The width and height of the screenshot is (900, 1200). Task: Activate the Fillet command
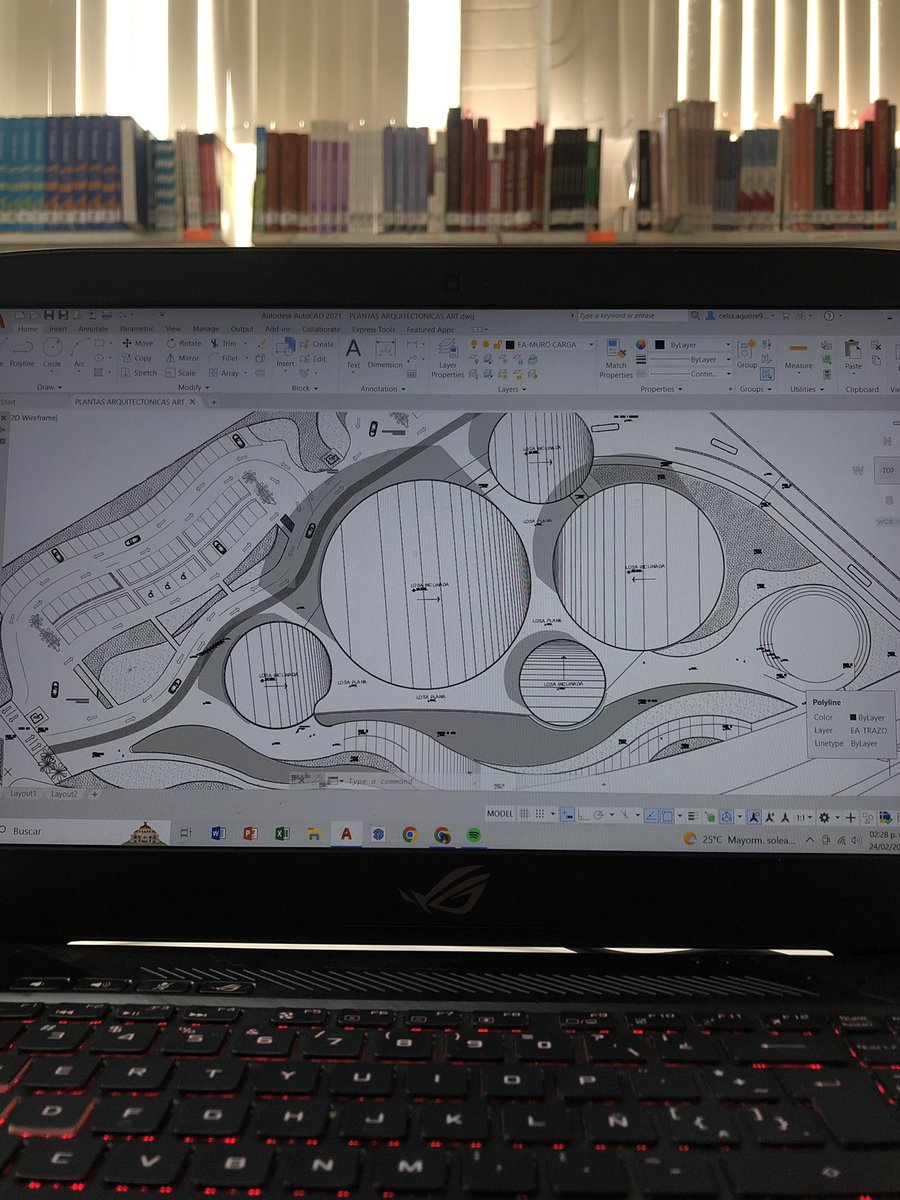tap(224, 358)
